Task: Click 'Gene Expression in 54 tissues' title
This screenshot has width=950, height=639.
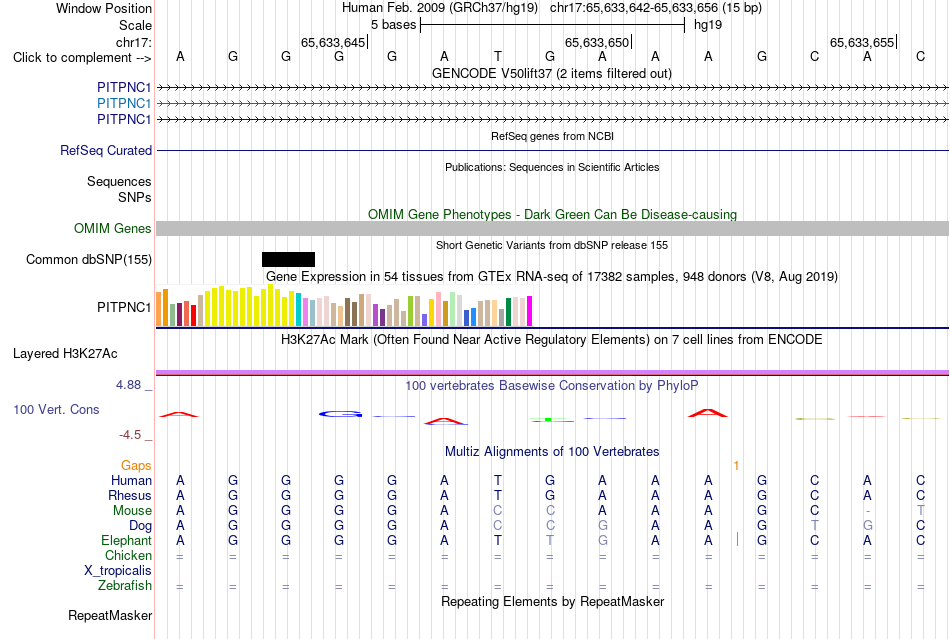Action: coord(552,277)
